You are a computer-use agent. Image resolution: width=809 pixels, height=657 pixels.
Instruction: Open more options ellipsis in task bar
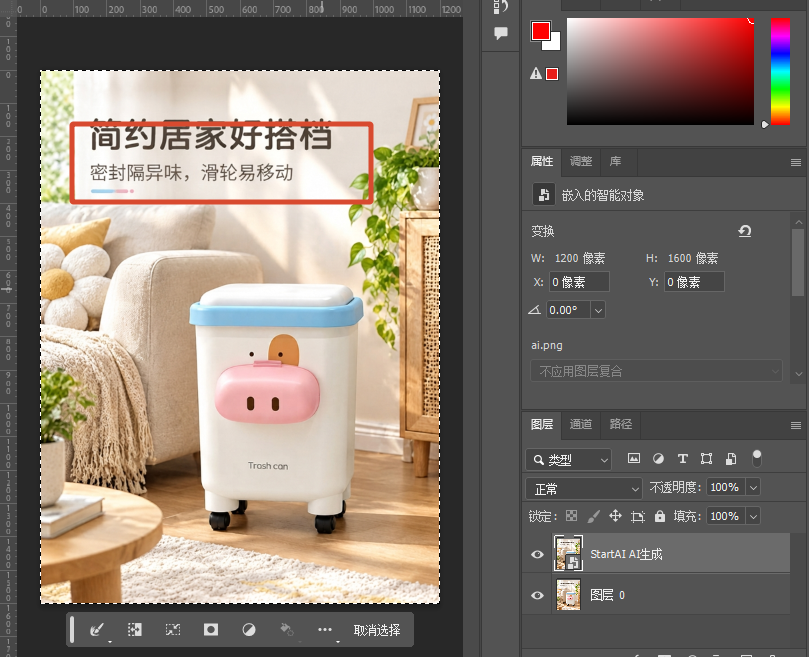click(x=325, y=630)
